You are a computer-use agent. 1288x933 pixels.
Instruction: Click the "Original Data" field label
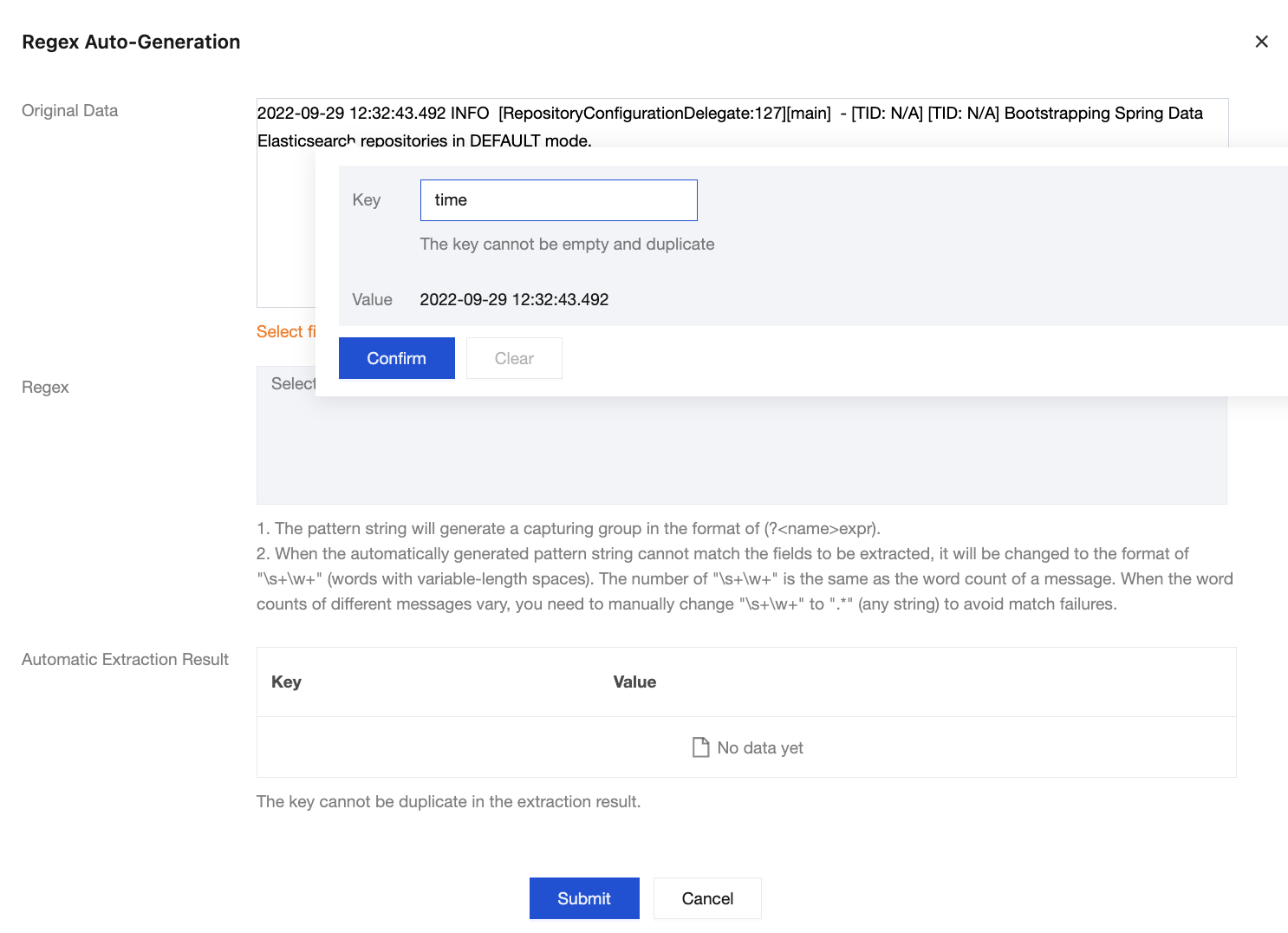69,111
